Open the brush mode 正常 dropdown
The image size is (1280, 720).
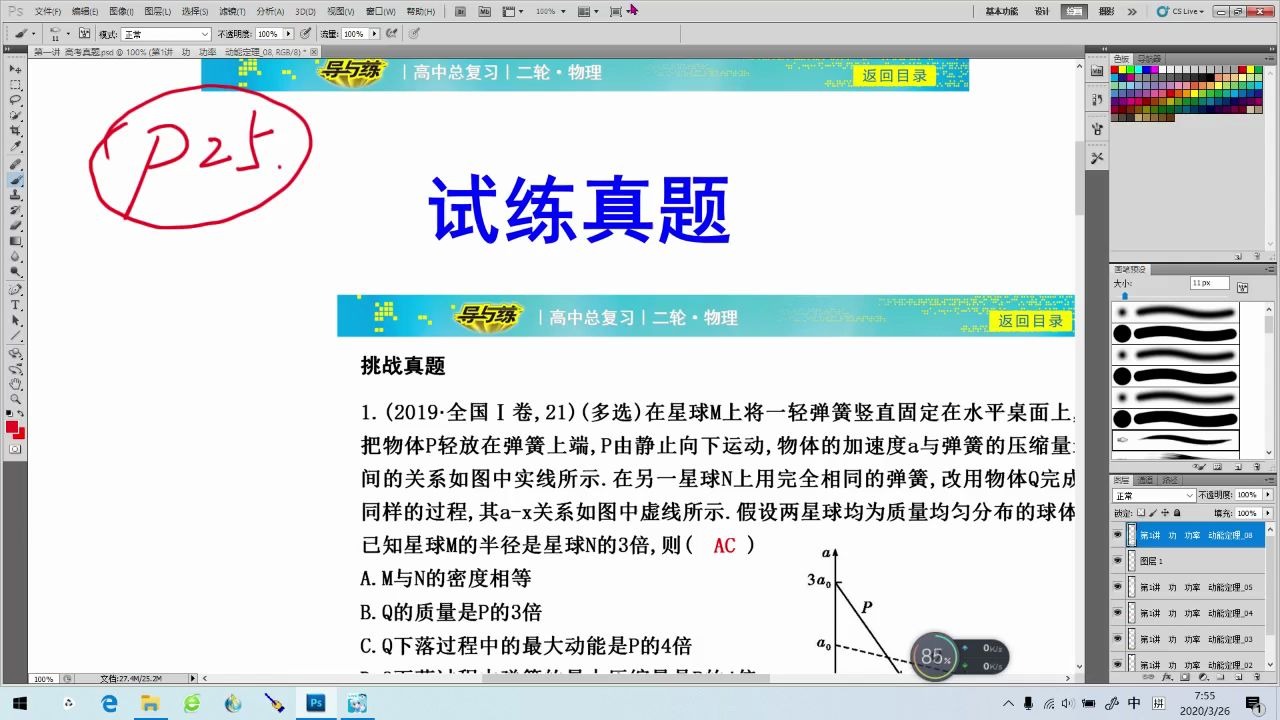pyautogui.click(x=165, y=34)
